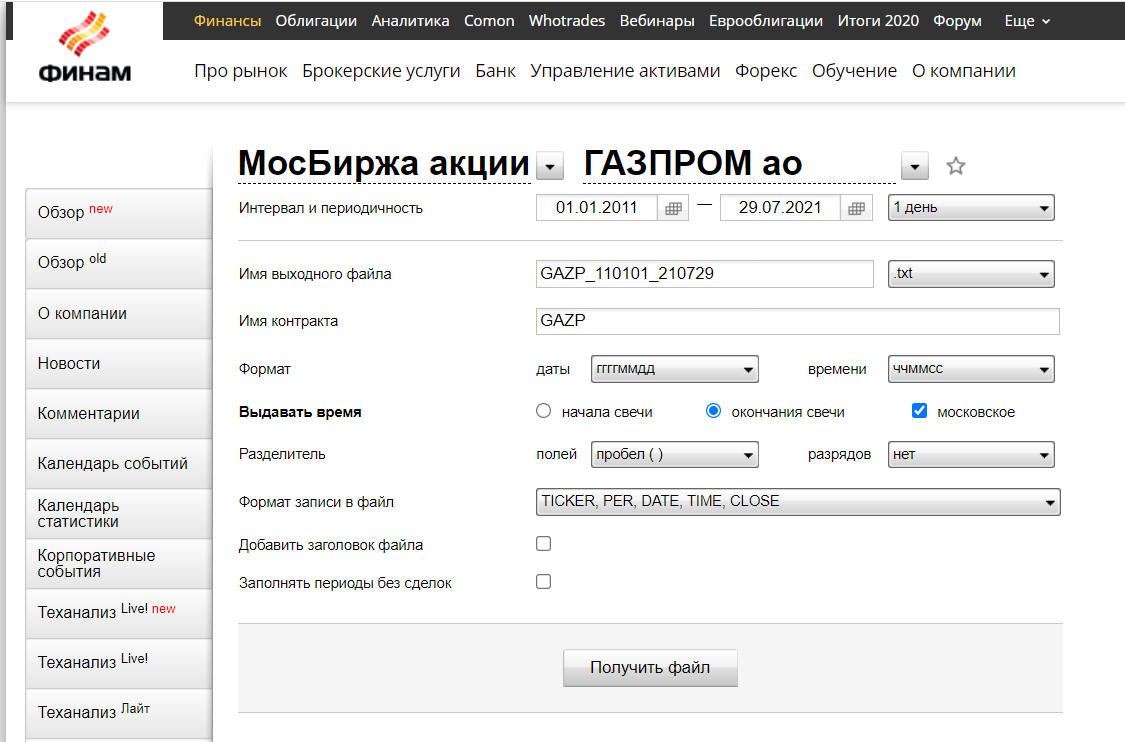Go to top-menu "О компании" section

coord(964,71)
